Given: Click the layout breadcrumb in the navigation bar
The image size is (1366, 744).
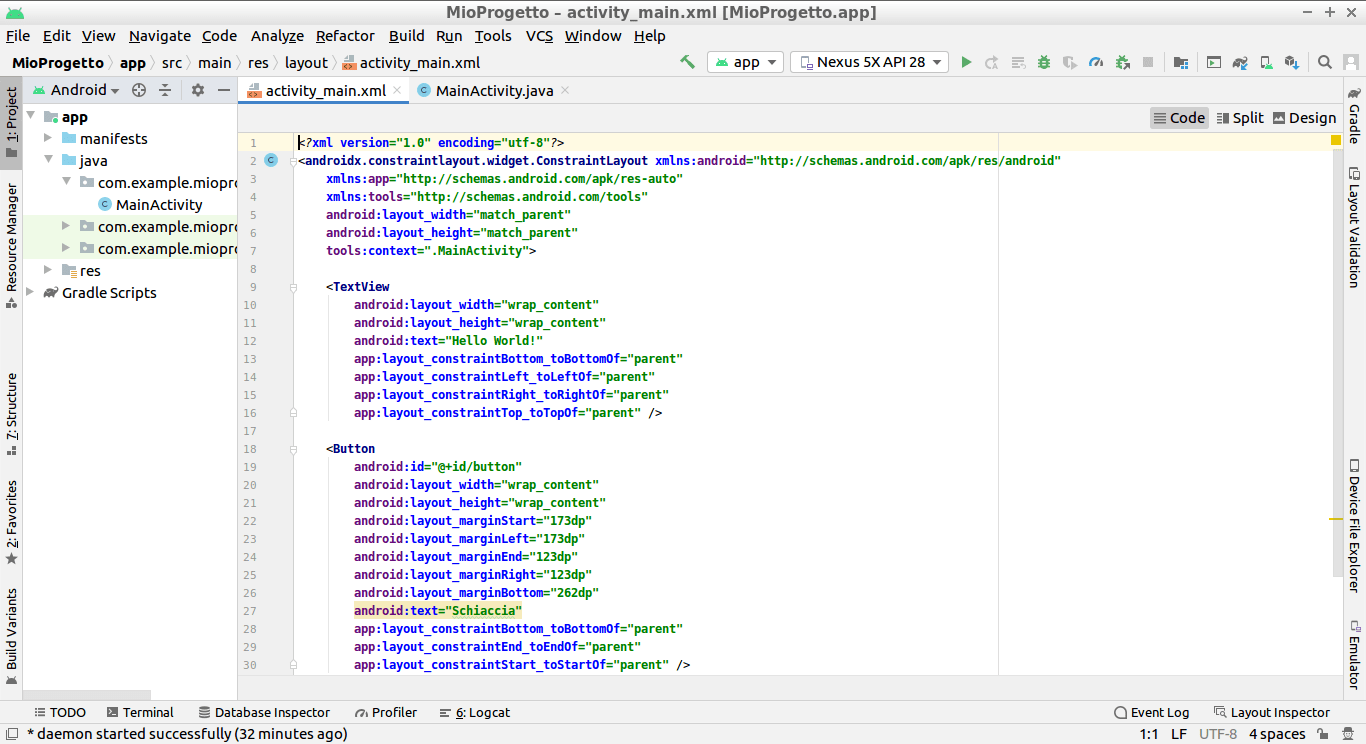Looking at the screenshot, I should pos(306,62).
